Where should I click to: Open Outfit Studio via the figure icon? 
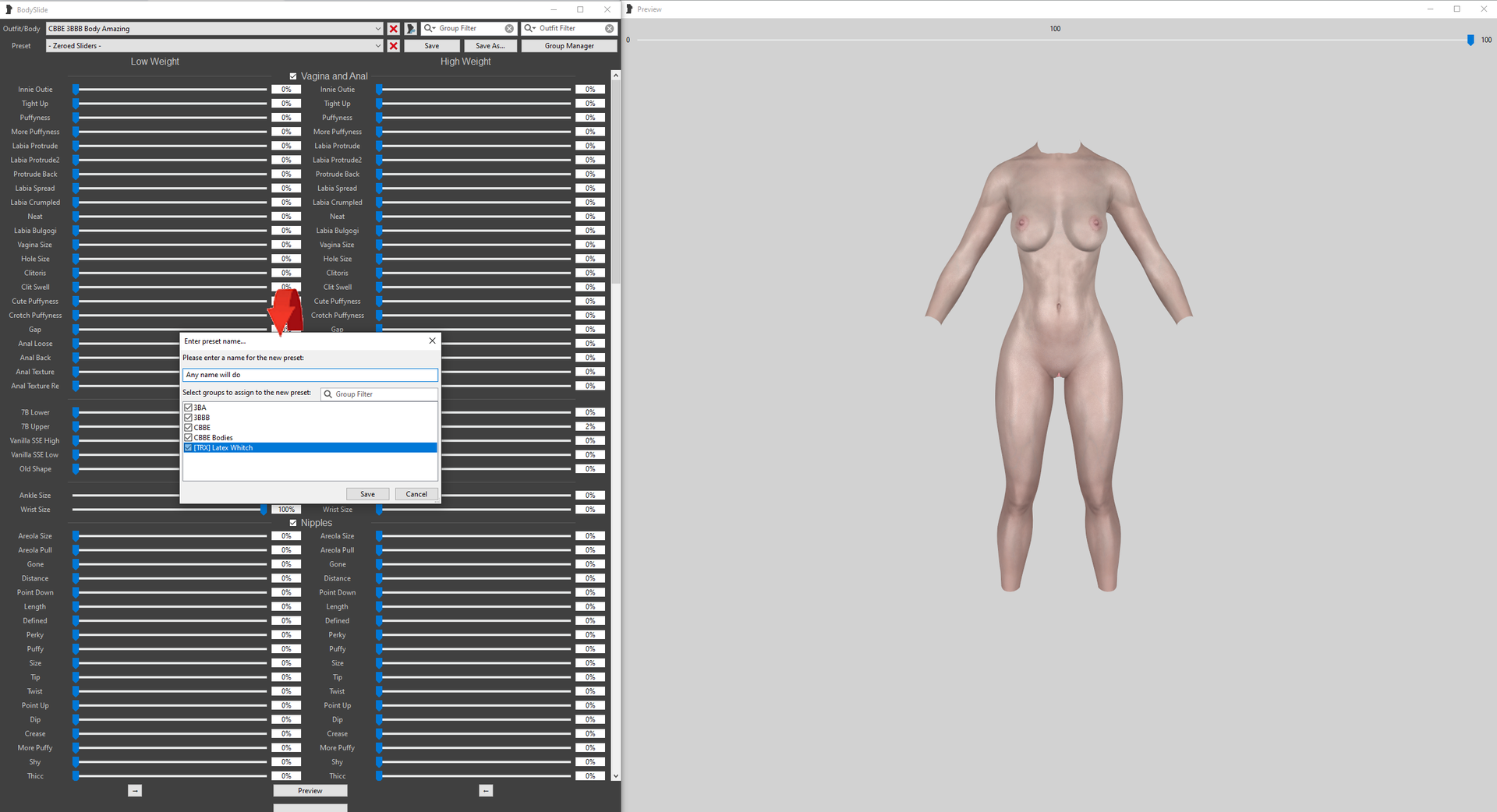410,29
